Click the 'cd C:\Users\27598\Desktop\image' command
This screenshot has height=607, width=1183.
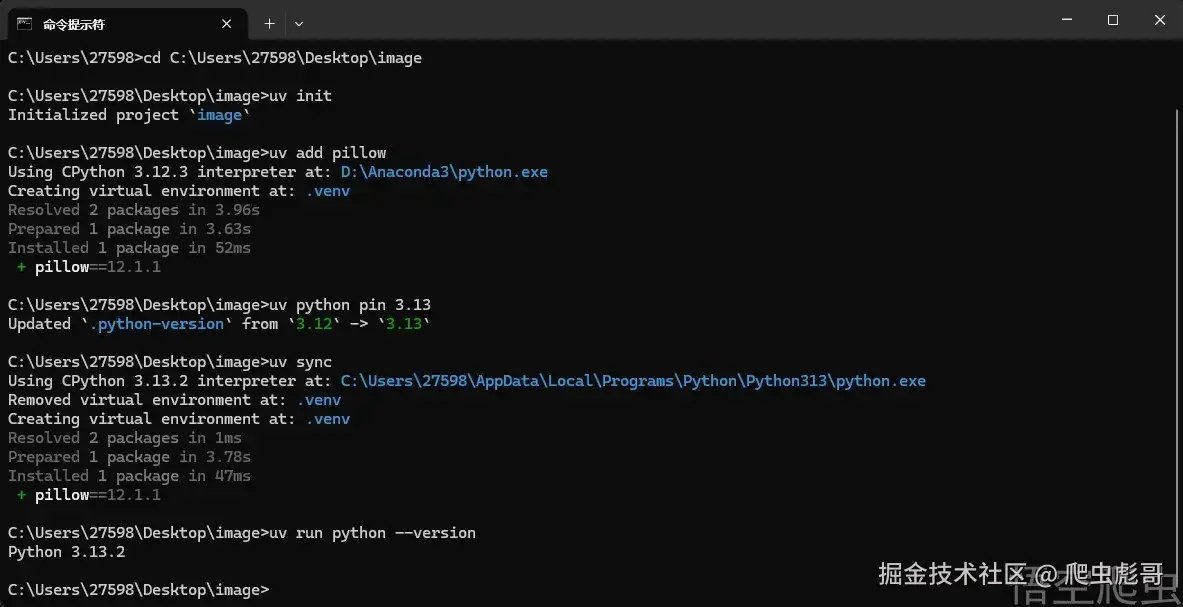coord(282,58)
